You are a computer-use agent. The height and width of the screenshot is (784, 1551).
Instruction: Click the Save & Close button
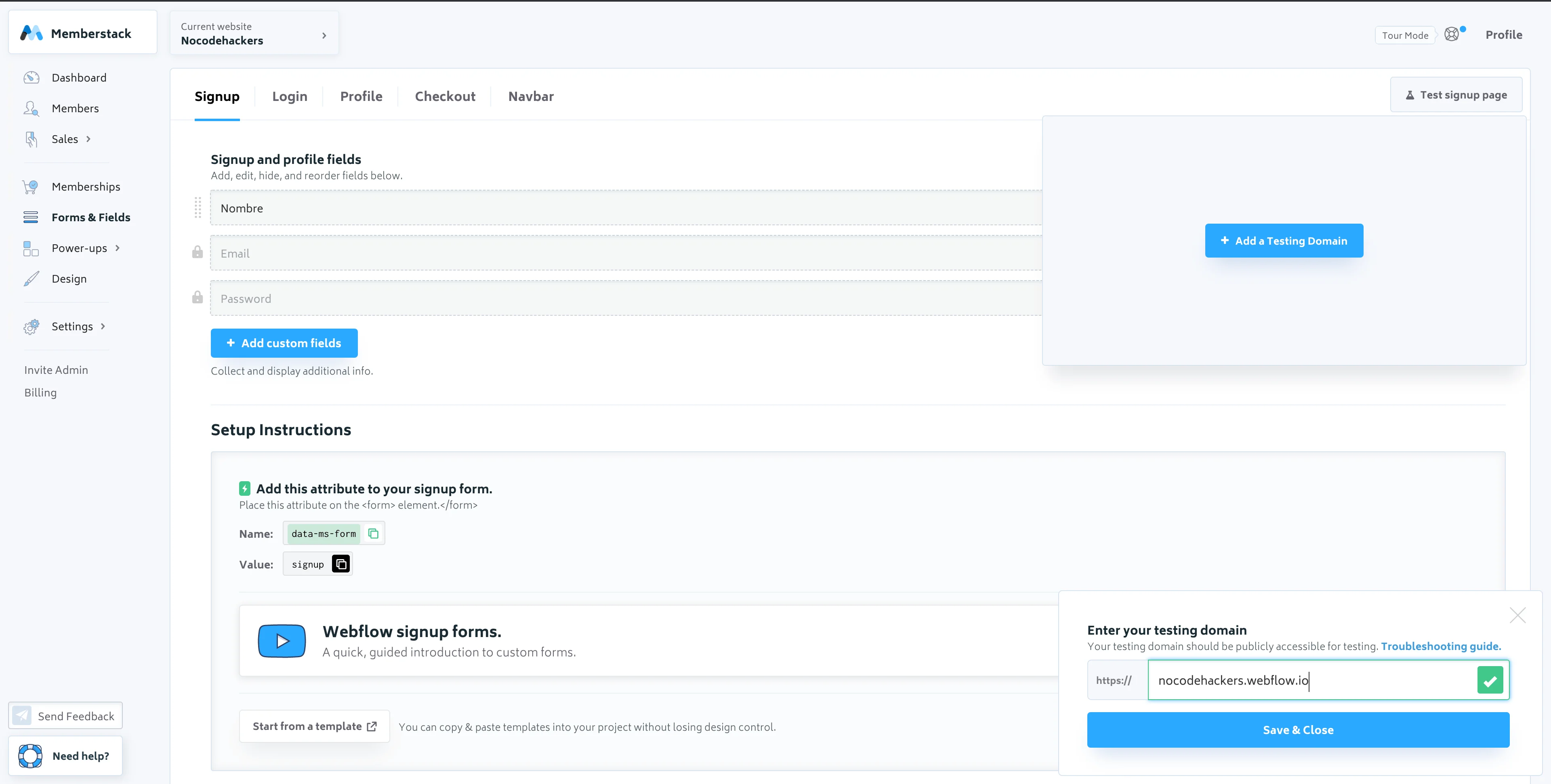point(1297,730)
